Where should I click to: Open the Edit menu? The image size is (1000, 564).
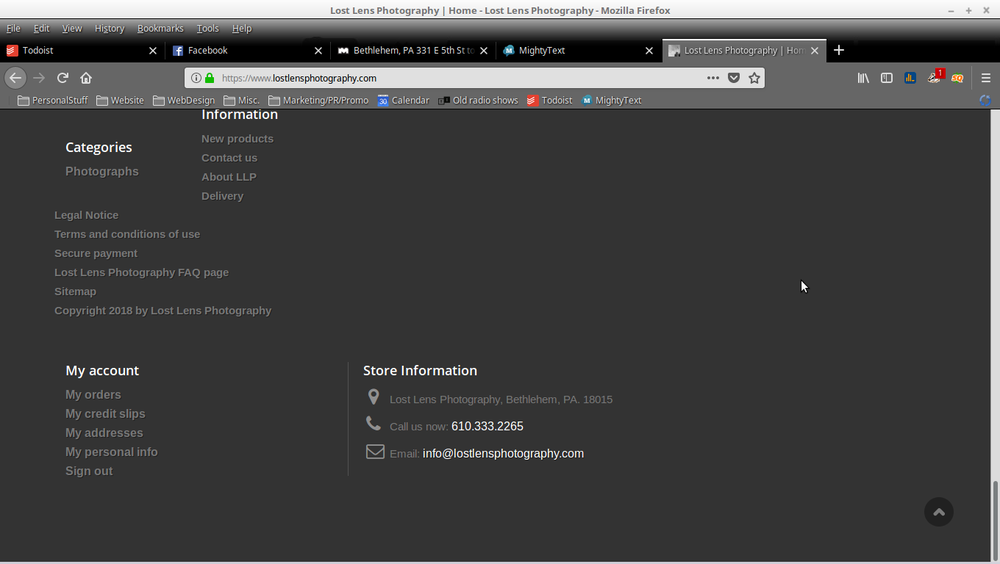[x=41, y=28]
